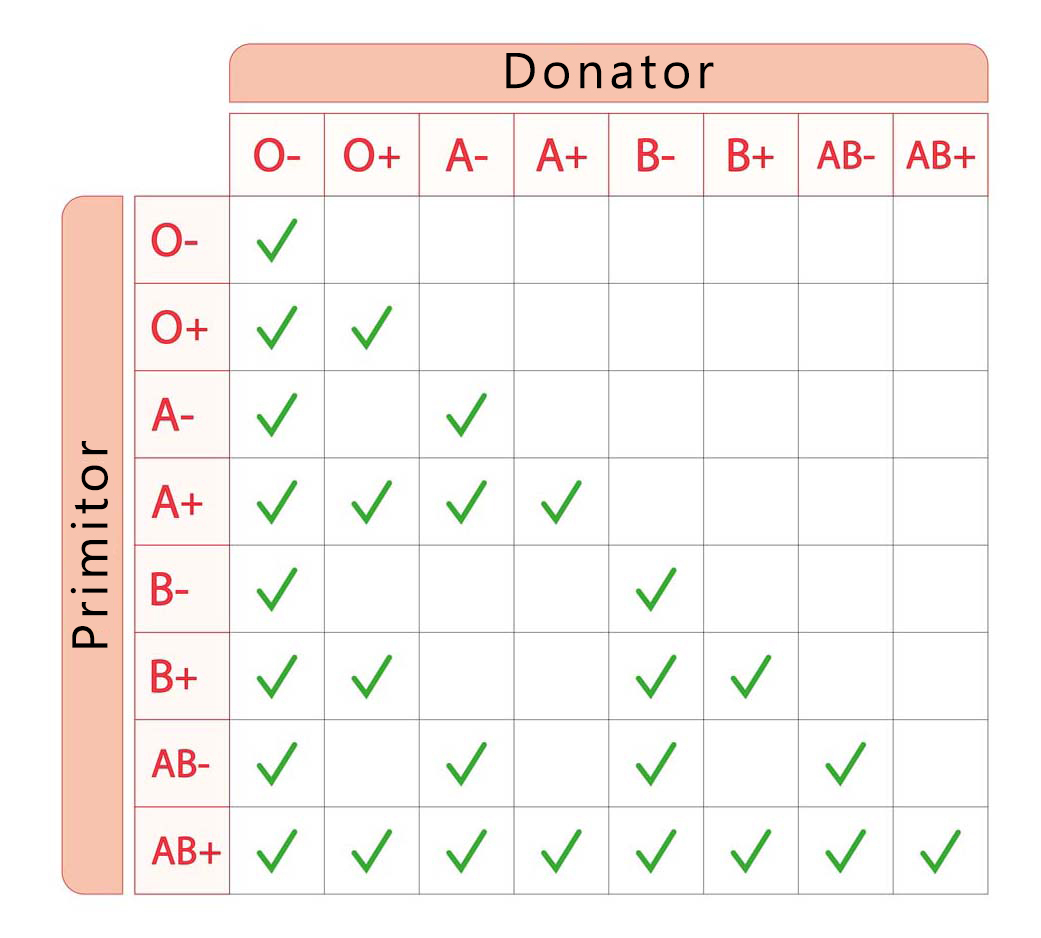Select the B- donor column header

coord(656,156)
